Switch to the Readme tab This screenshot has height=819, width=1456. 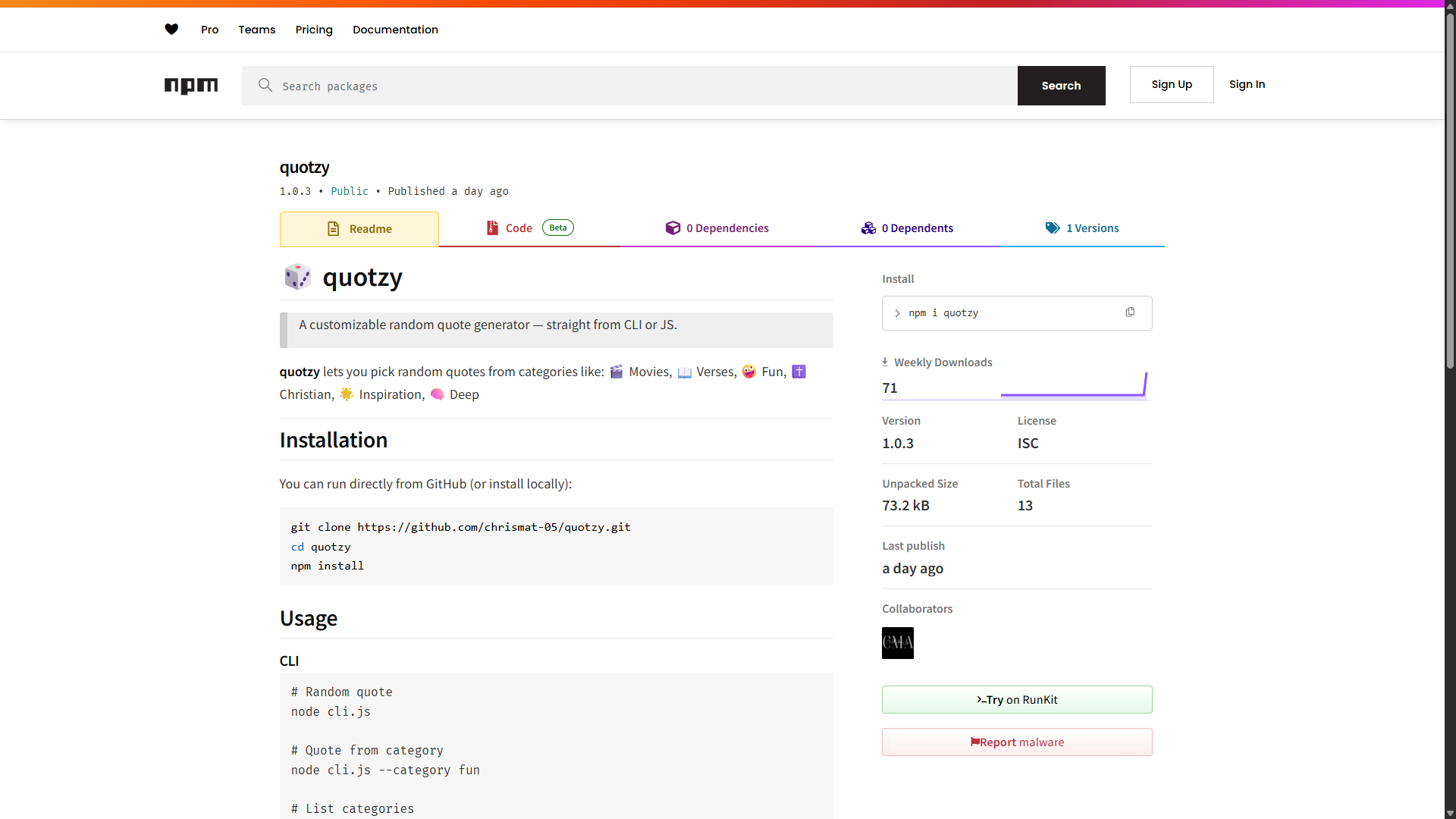pyautogui.click(x=359, y=229)
